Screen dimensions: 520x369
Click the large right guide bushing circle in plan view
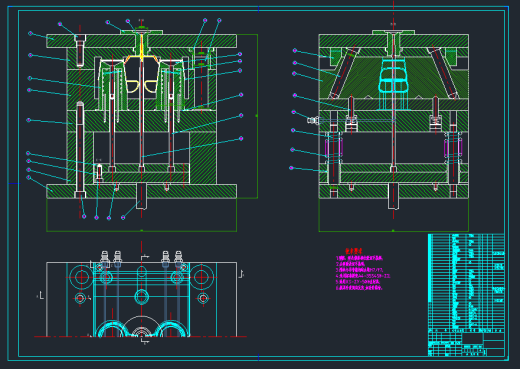tap(202, 277)
